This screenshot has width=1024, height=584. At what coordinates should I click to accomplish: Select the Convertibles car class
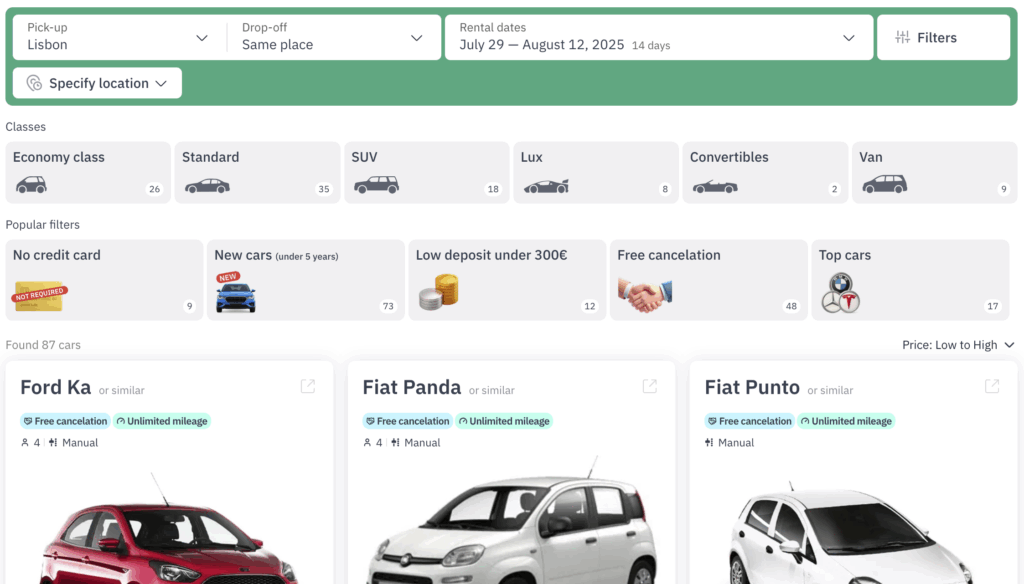[765, 172]
